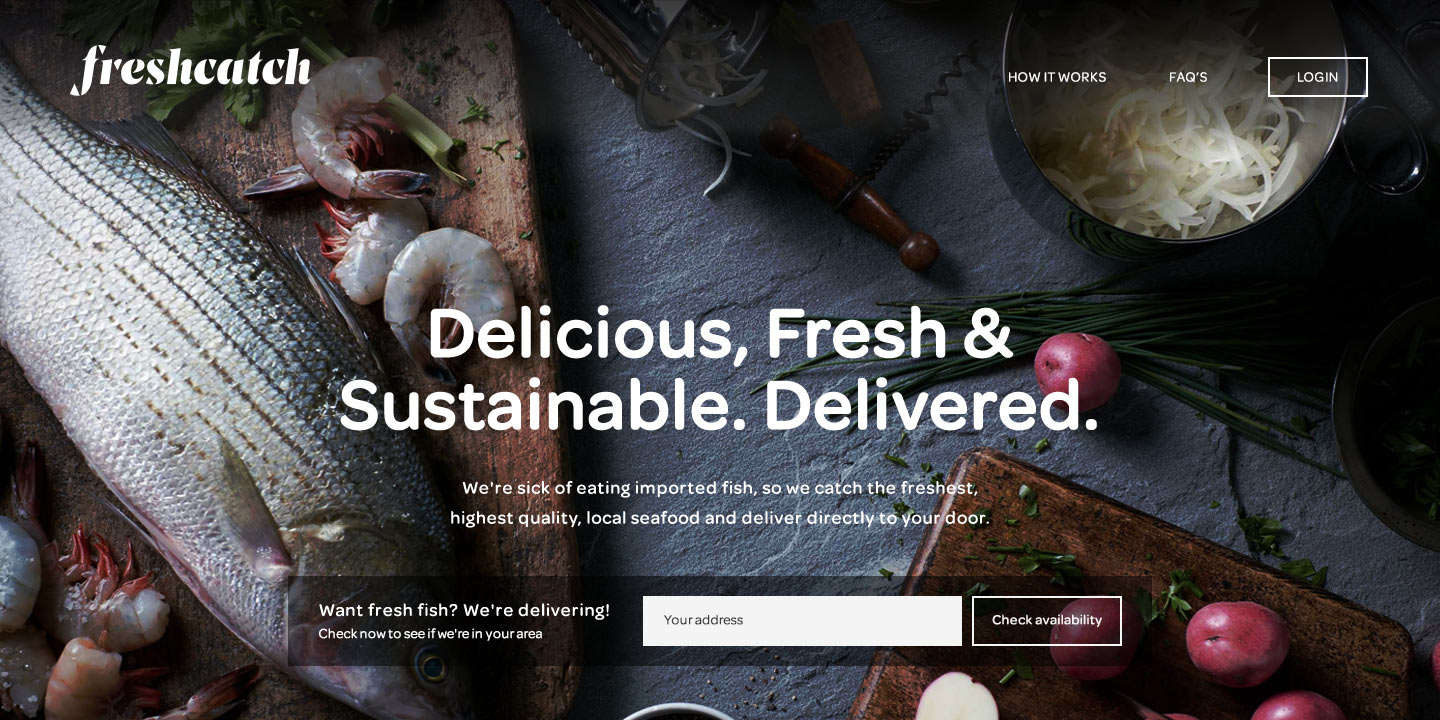
Task: Click the 'highest quality, local seafood' text line
Action: [720, 518]
